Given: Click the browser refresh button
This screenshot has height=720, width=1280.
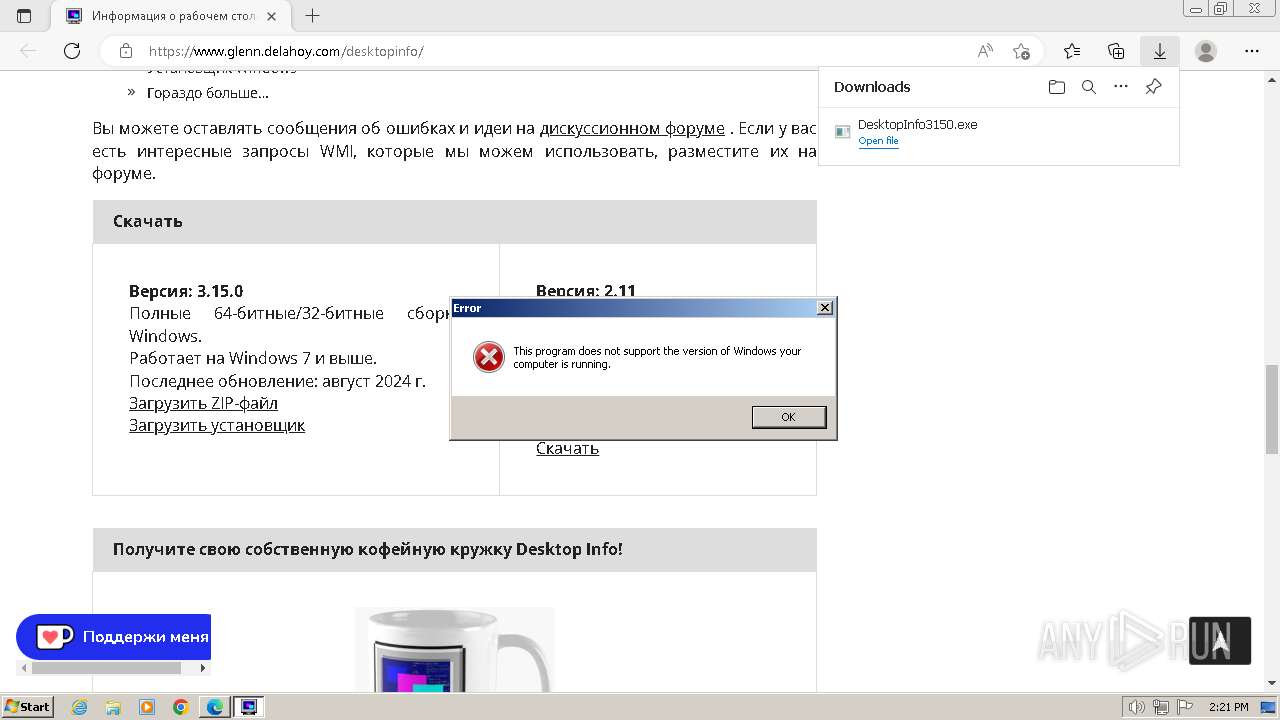Looking at the screenshot, I should [x=72, y=51].
